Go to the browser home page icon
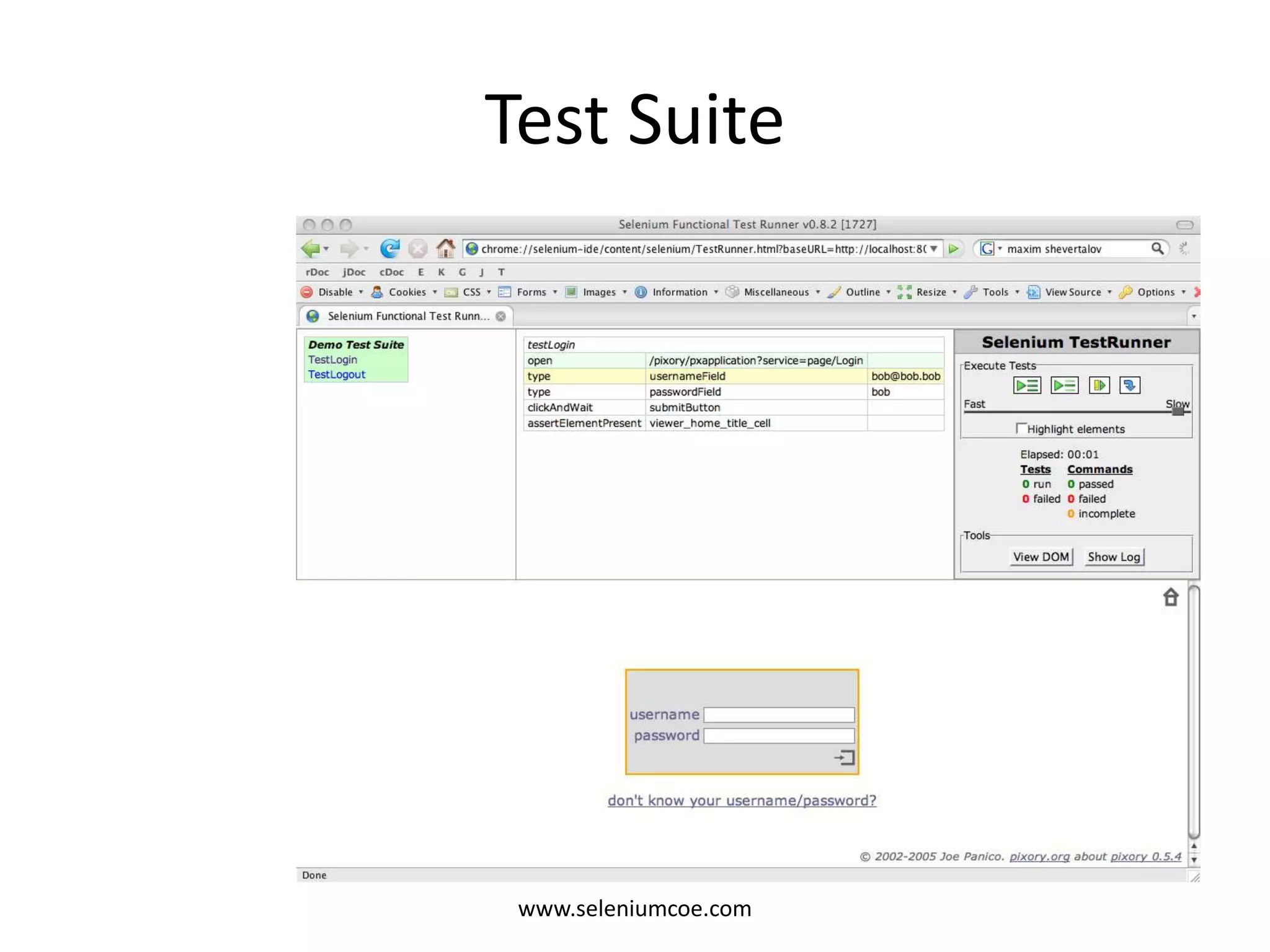1270x952 pixels. (445, 249)
